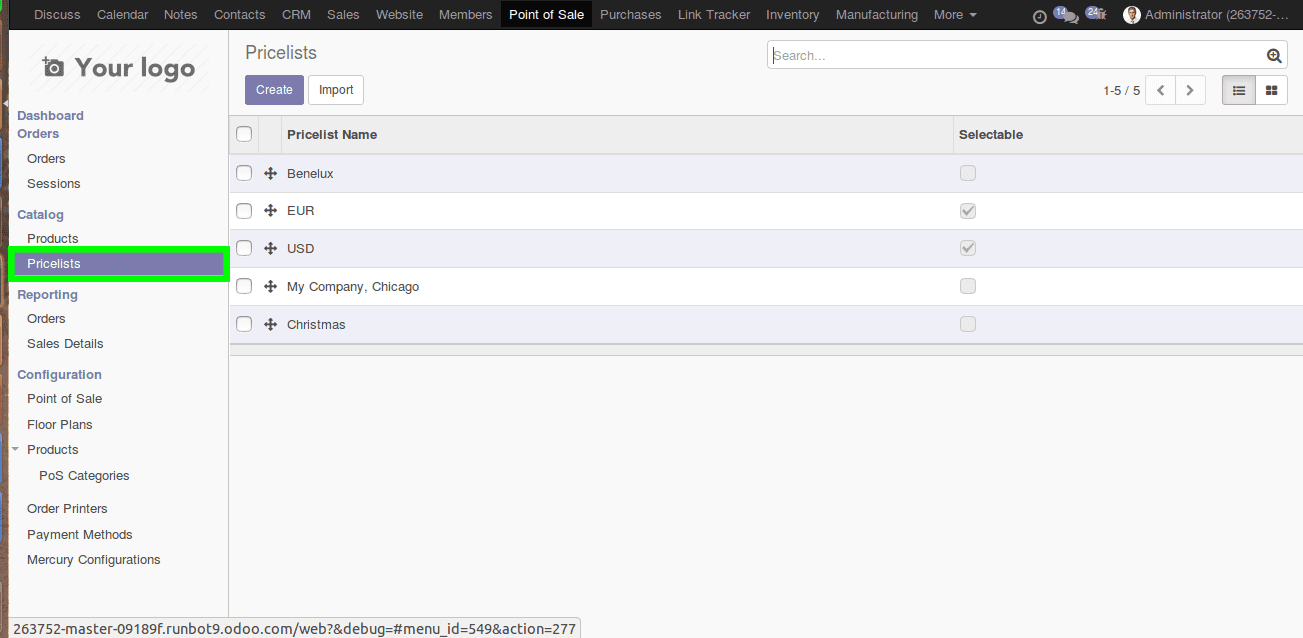The height and width of the screenshot is (638, 1303).
Task: Collapse the Products configuration submenu arrow
Action: (15, 450)
